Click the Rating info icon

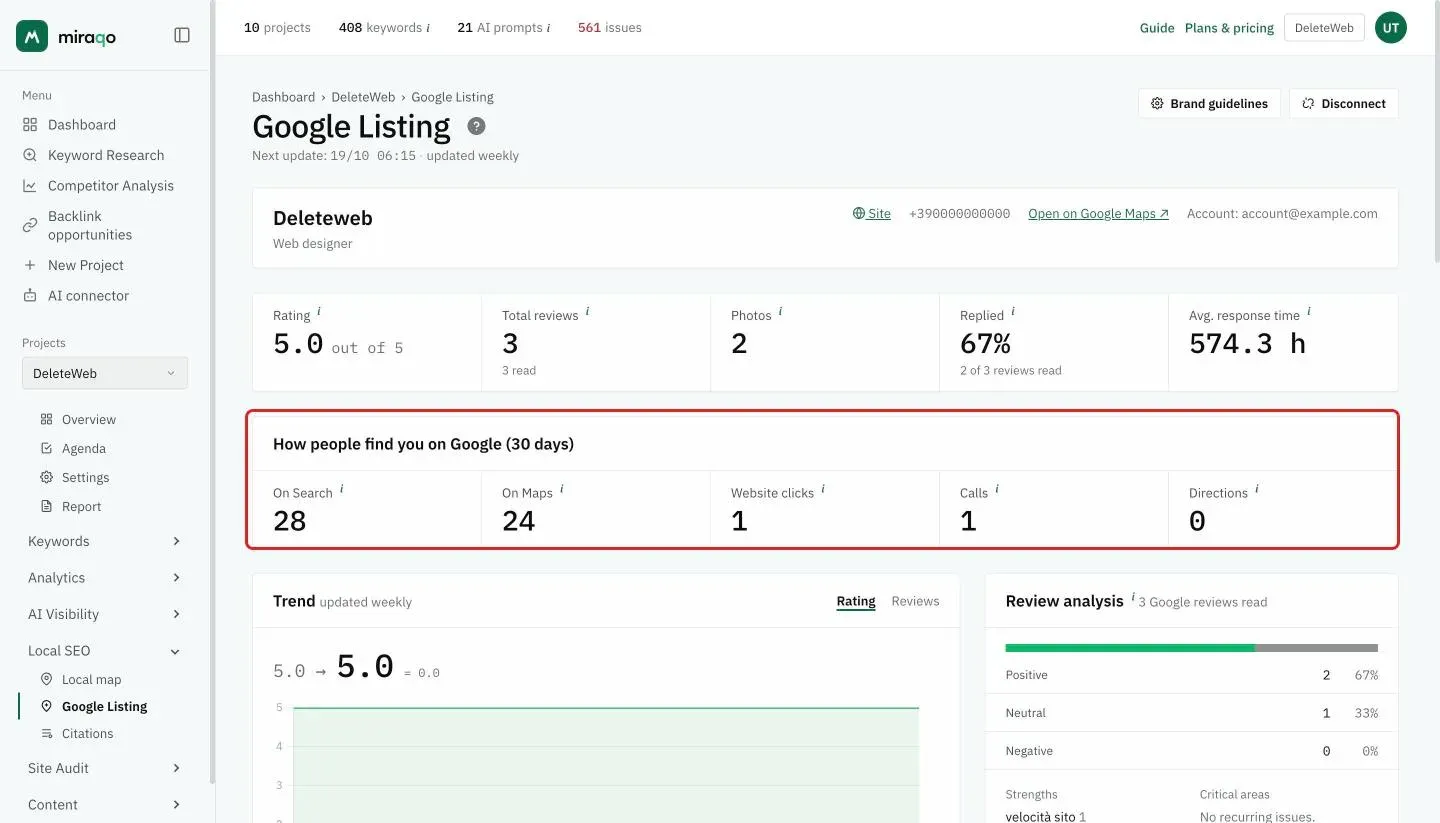(319, 312)
